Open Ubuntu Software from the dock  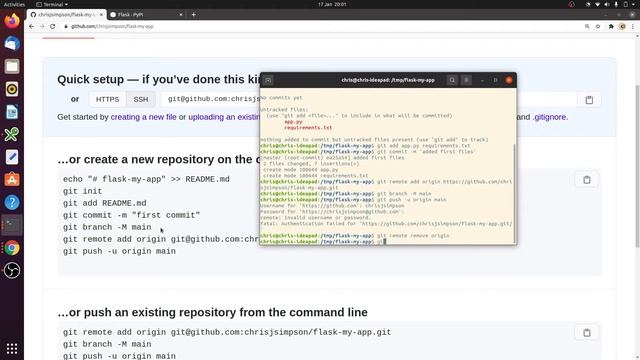(12, 180)
